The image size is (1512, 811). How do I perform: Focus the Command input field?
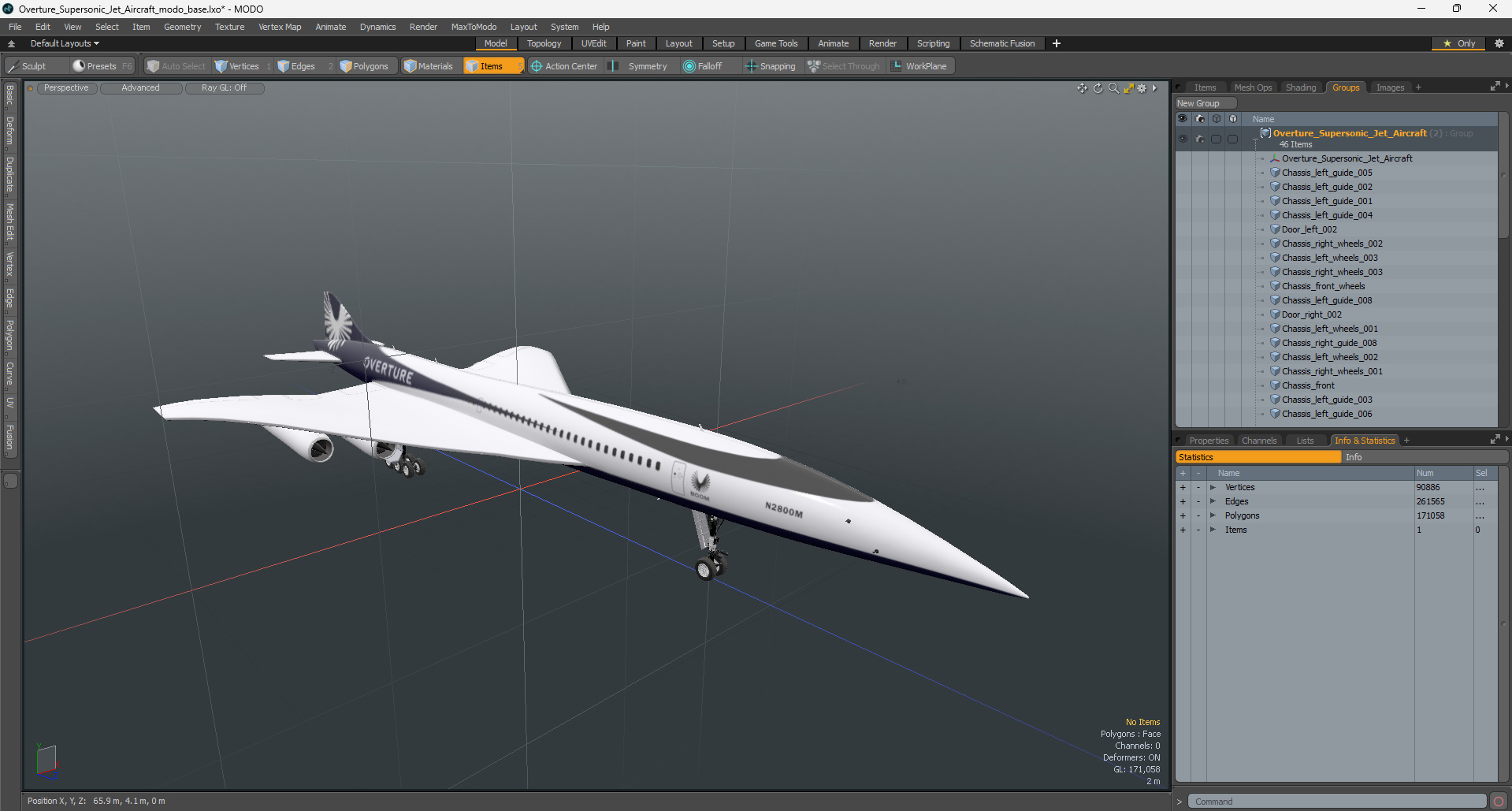coord(1336,802)
